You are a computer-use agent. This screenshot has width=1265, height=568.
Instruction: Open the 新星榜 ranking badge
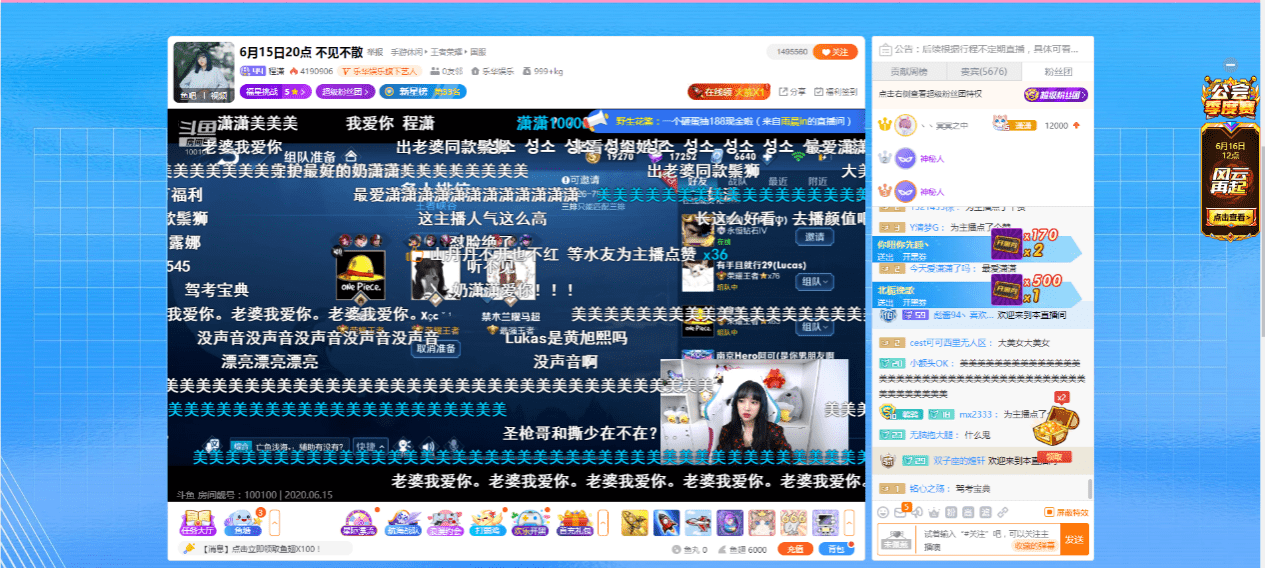point(422,91)
